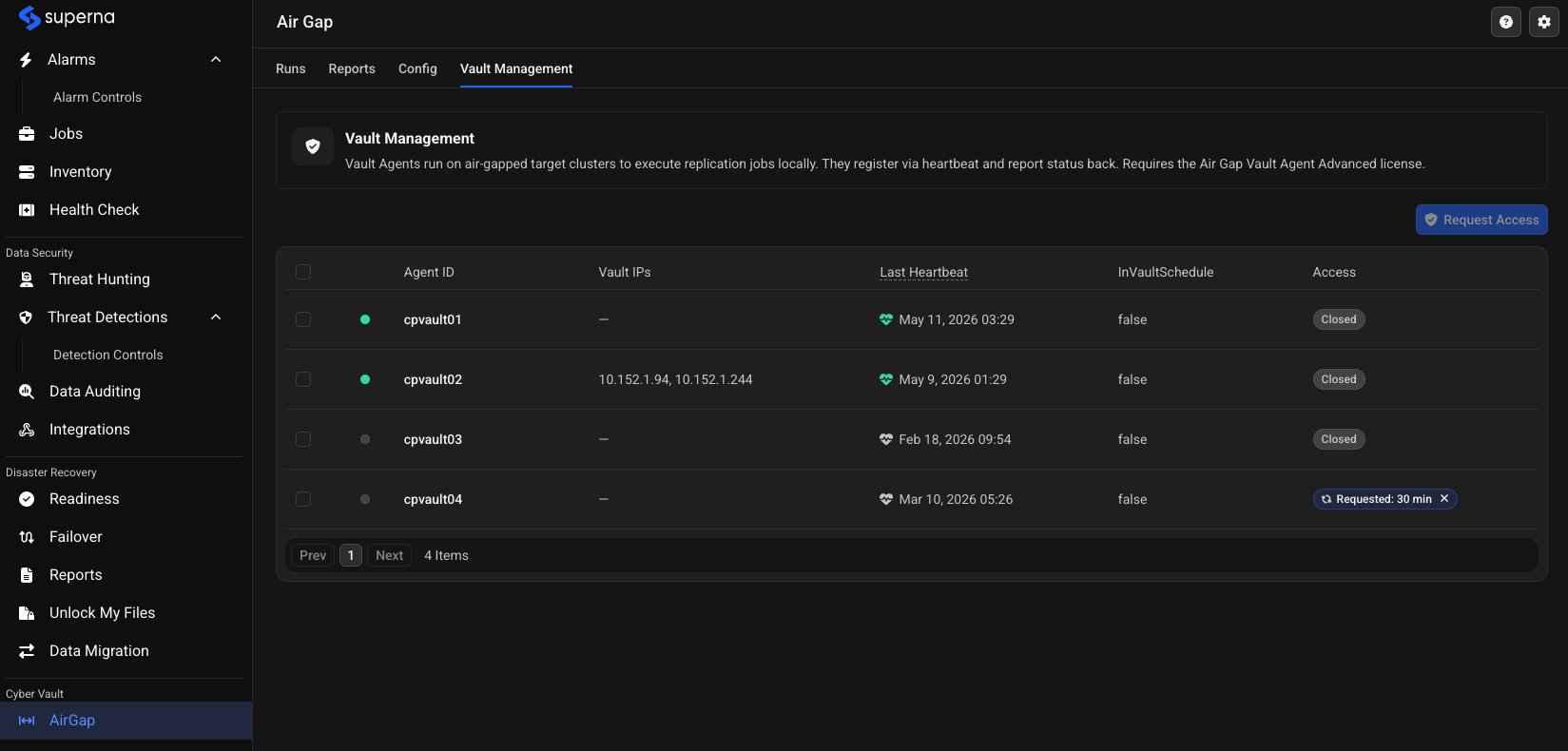Click the Vault Management shield badge
Viewport: 1568px width, 751px height.
[313, 146]
